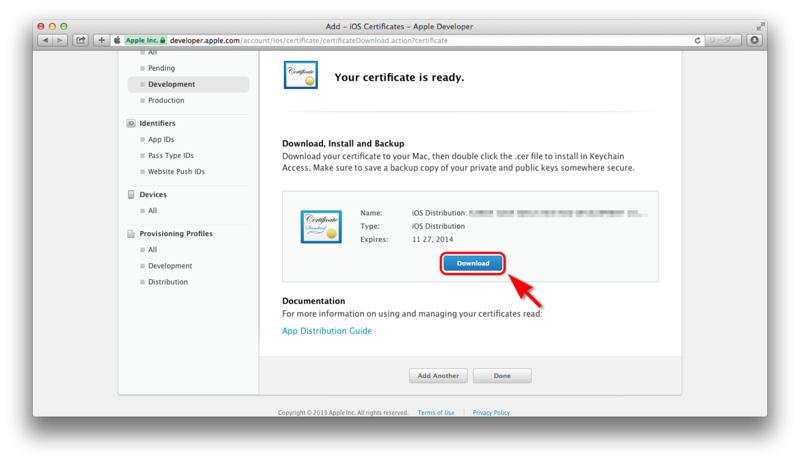The width and height of the screenshot is (800, 462).
Task: Click the Identifiers ID icon
Action: 131,123
